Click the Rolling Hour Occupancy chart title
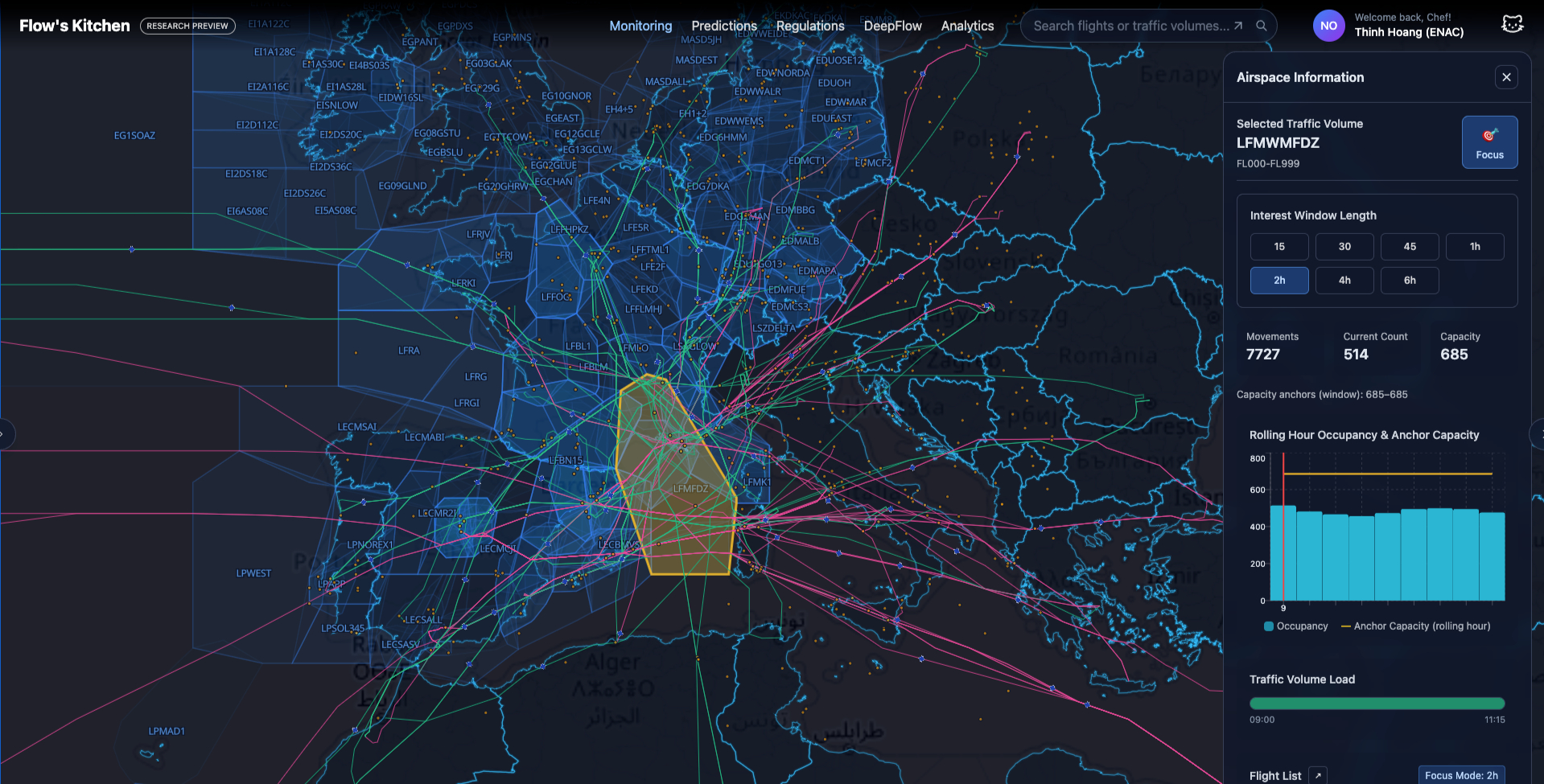This screenshot has width=1544, height=784. (1364, 435)
